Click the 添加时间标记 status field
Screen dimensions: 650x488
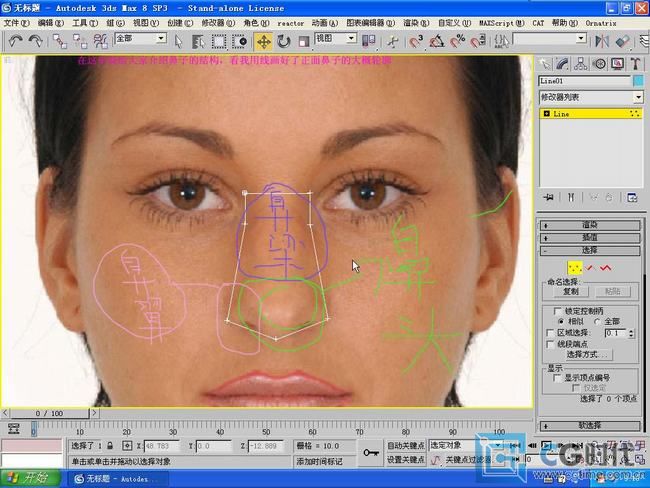click(325, 461)
